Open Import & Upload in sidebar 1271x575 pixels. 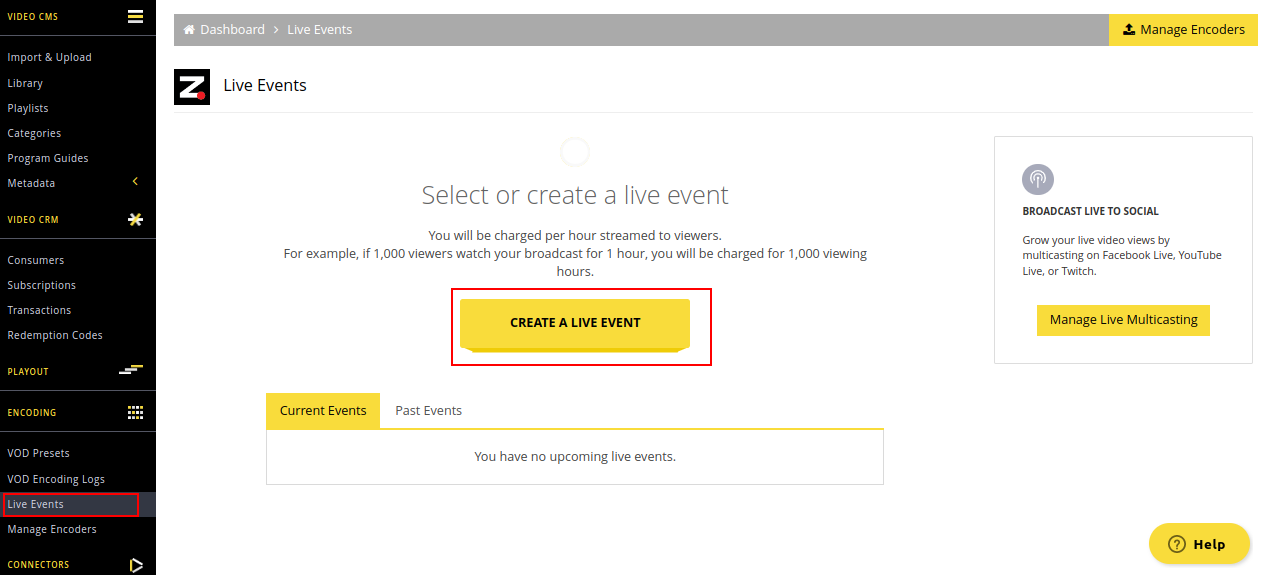(x=49, y=58)
